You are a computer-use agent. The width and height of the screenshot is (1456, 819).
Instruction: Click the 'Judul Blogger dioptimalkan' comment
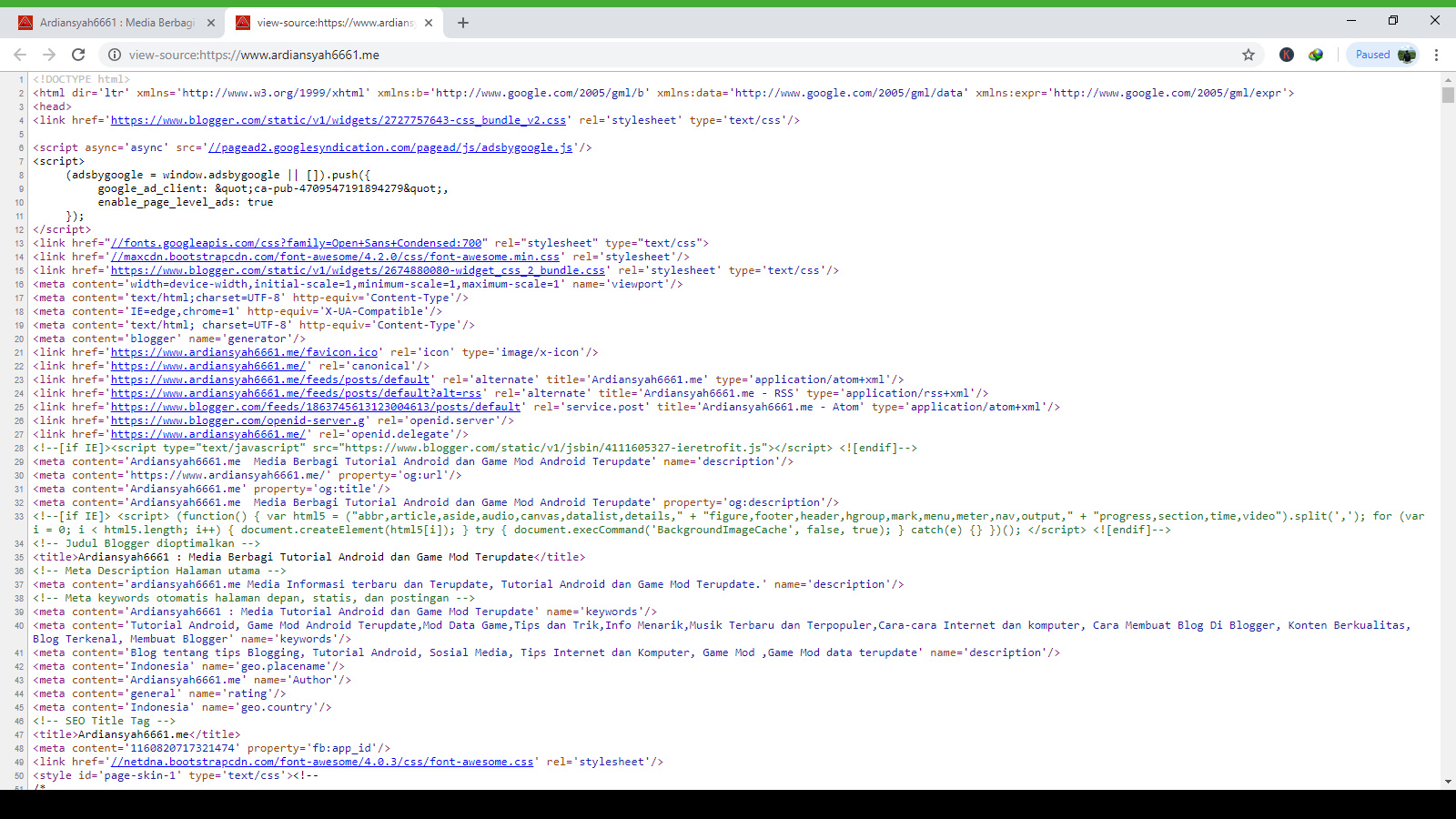click(x=147, y=543)
